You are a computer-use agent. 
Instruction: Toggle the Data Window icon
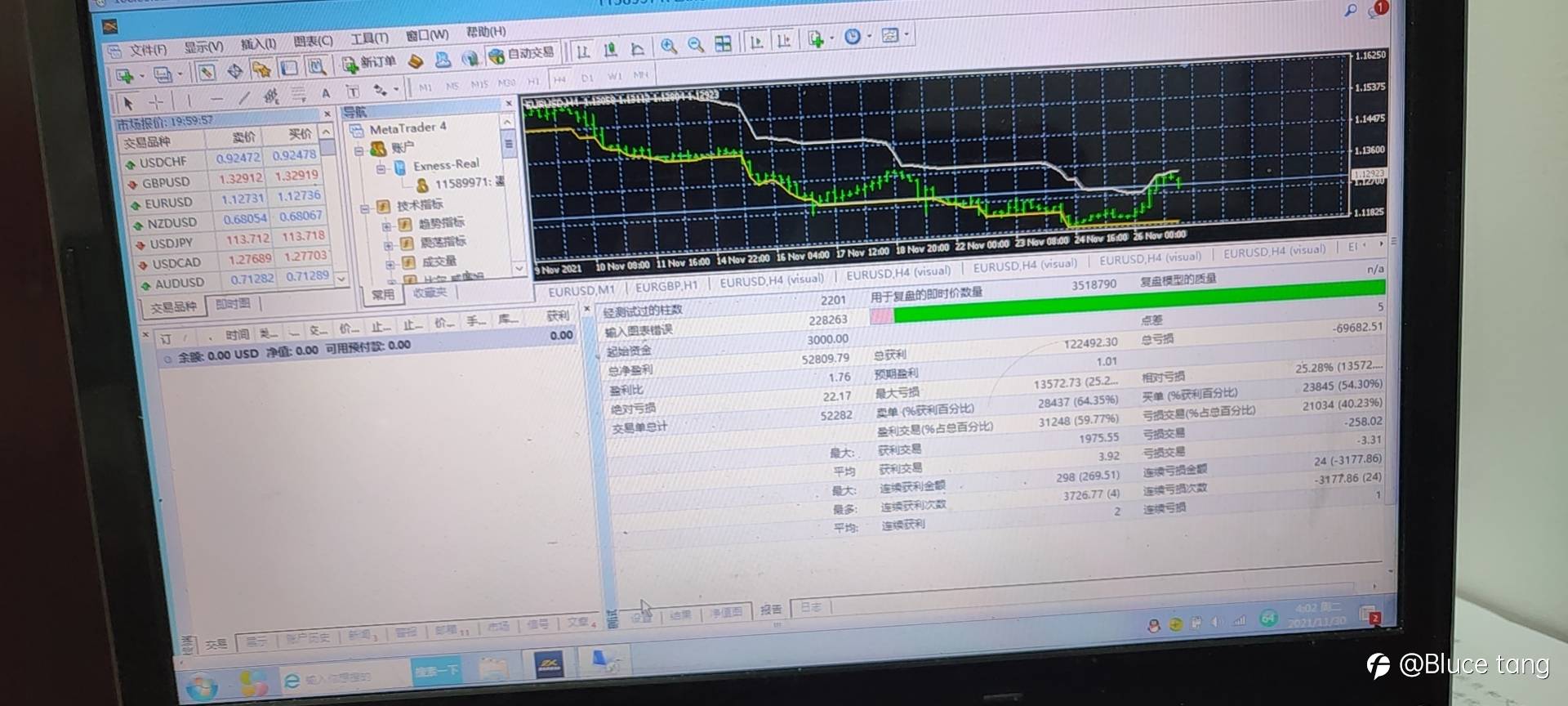(x=234, y=70)
